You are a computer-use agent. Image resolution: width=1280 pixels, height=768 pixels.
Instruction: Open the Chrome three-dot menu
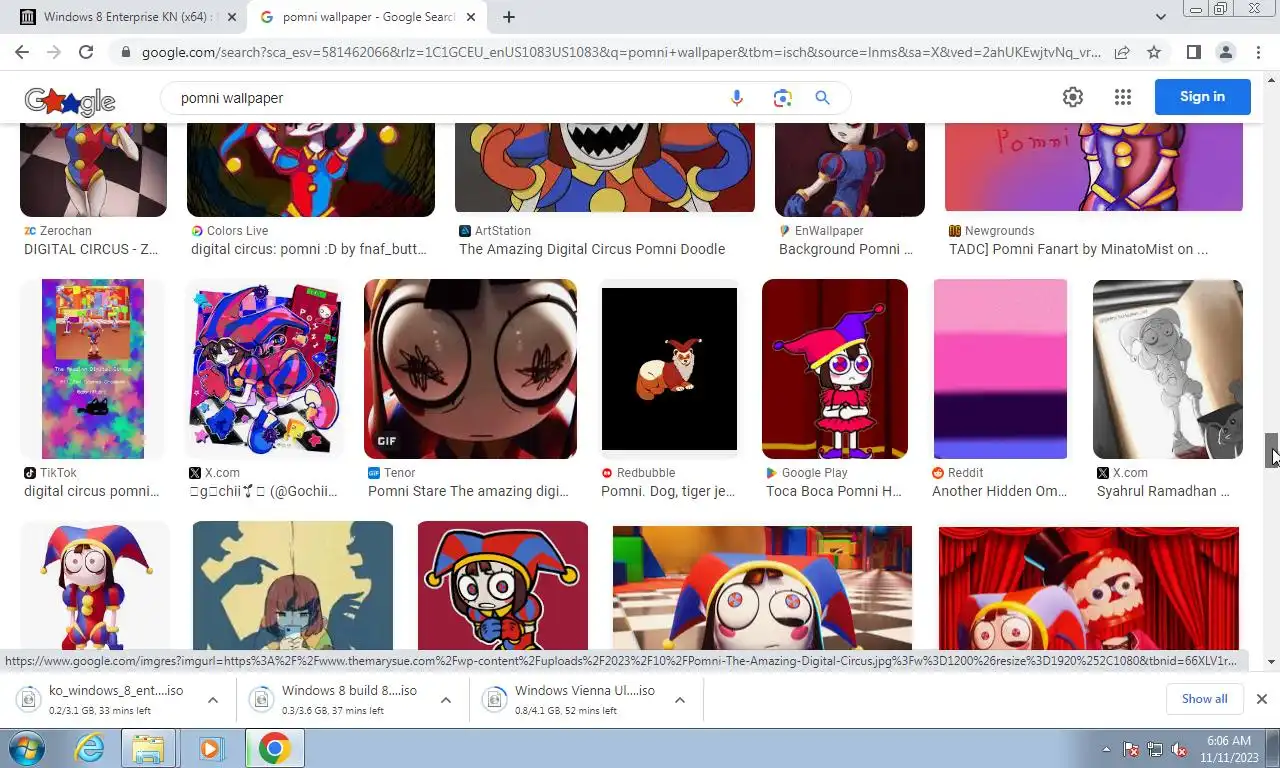pos(1257,52)
